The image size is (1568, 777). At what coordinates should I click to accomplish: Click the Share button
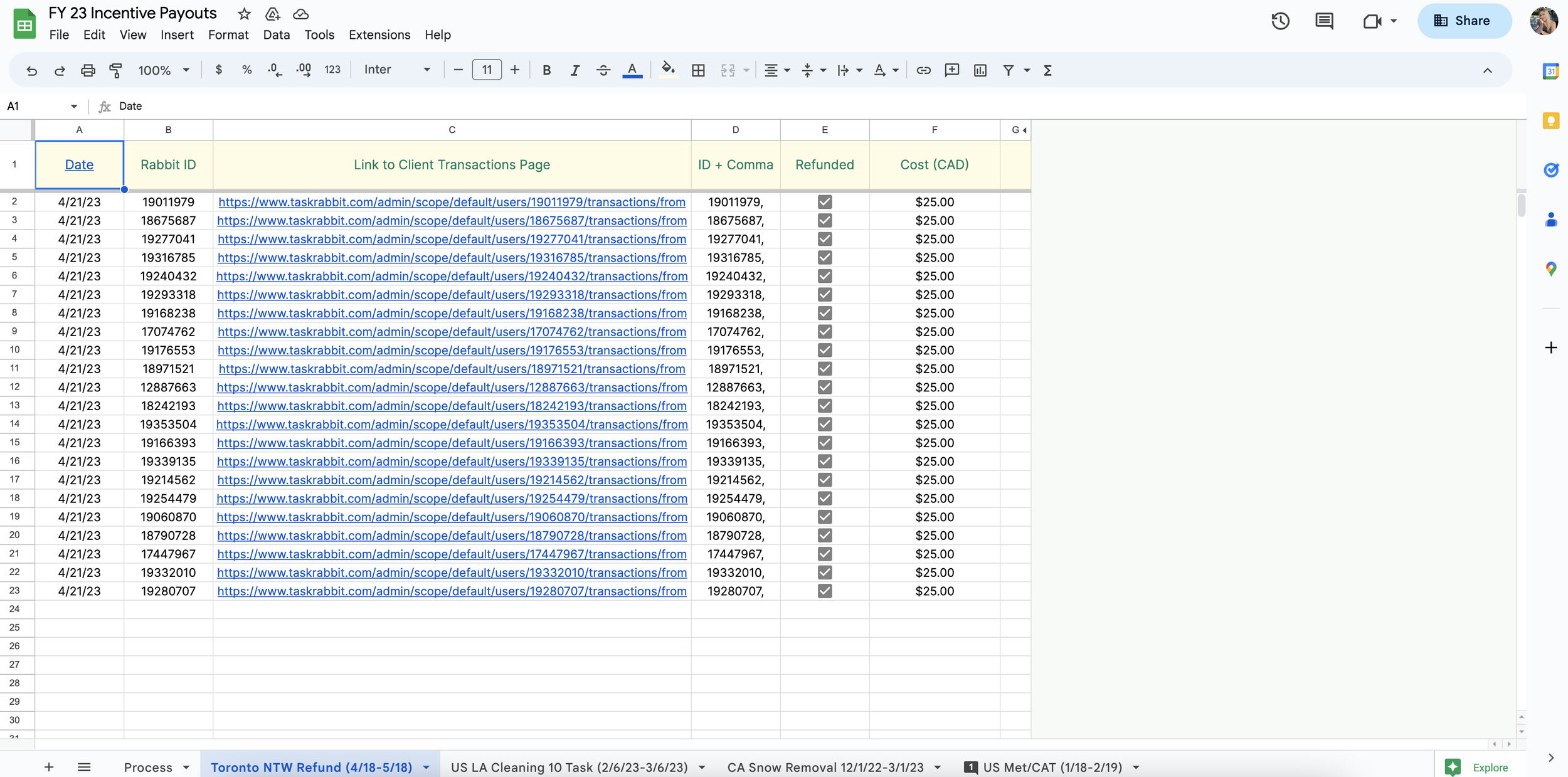click(x=1464, y=21)
